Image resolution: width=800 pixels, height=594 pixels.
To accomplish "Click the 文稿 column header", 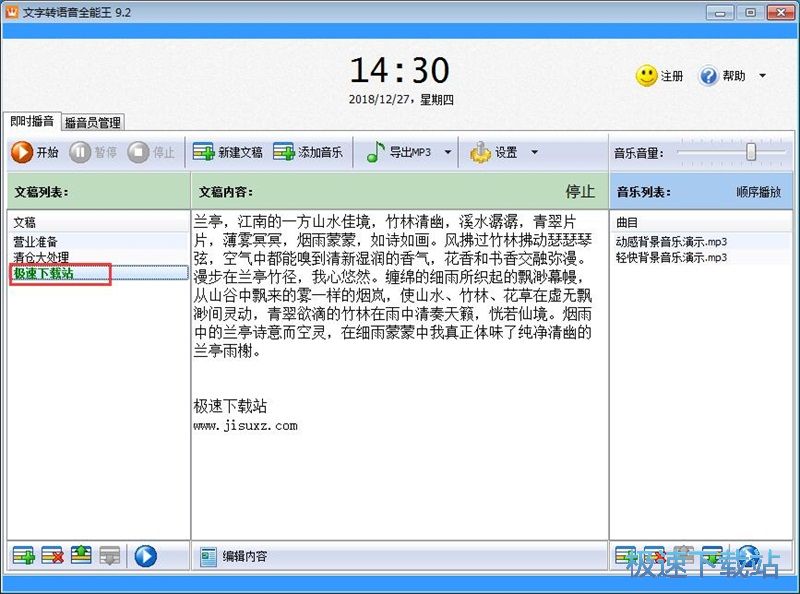I will (98, 222).
